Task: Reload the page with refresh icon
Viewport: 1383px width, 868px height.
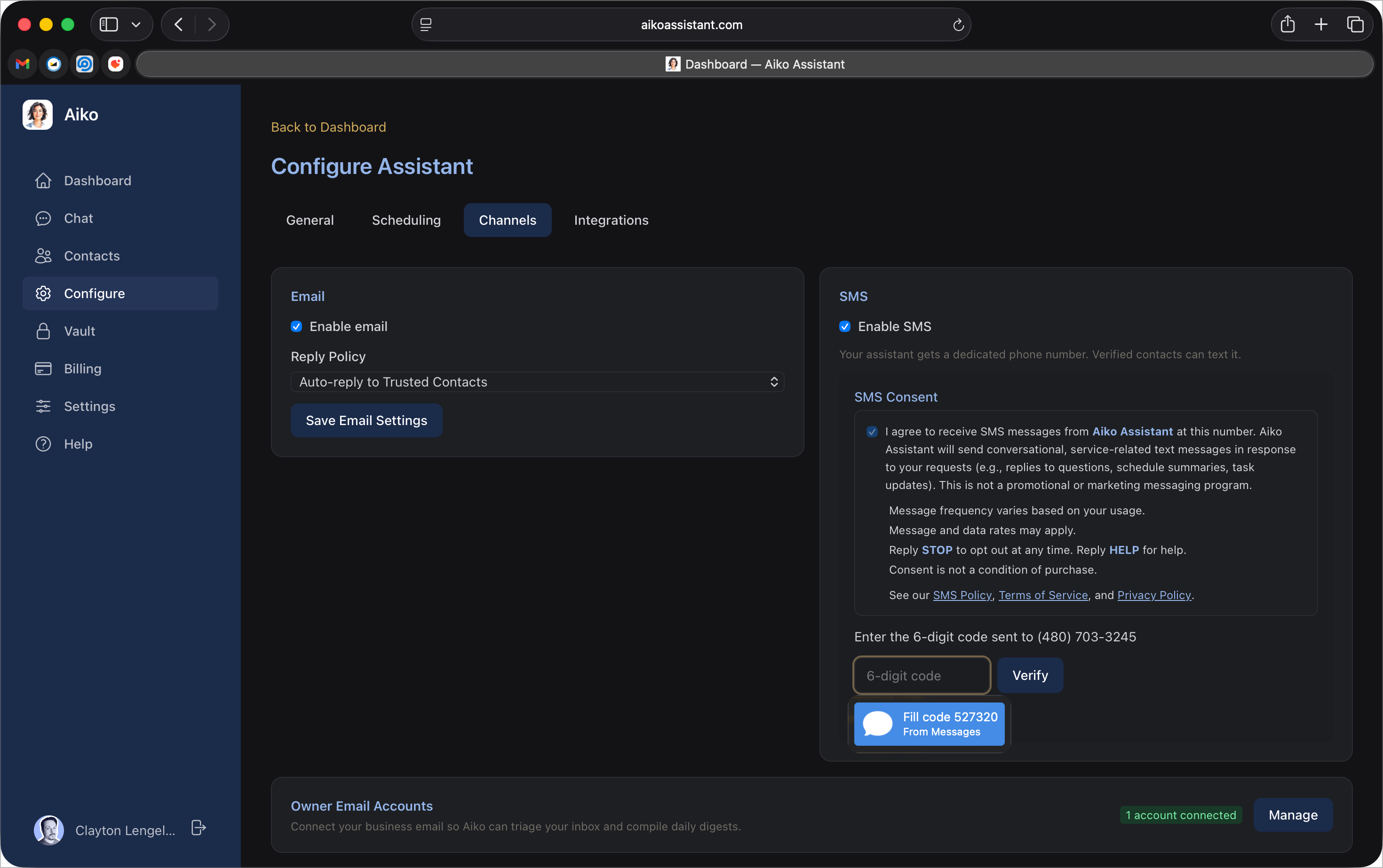Action: click(x=957, y=24)
